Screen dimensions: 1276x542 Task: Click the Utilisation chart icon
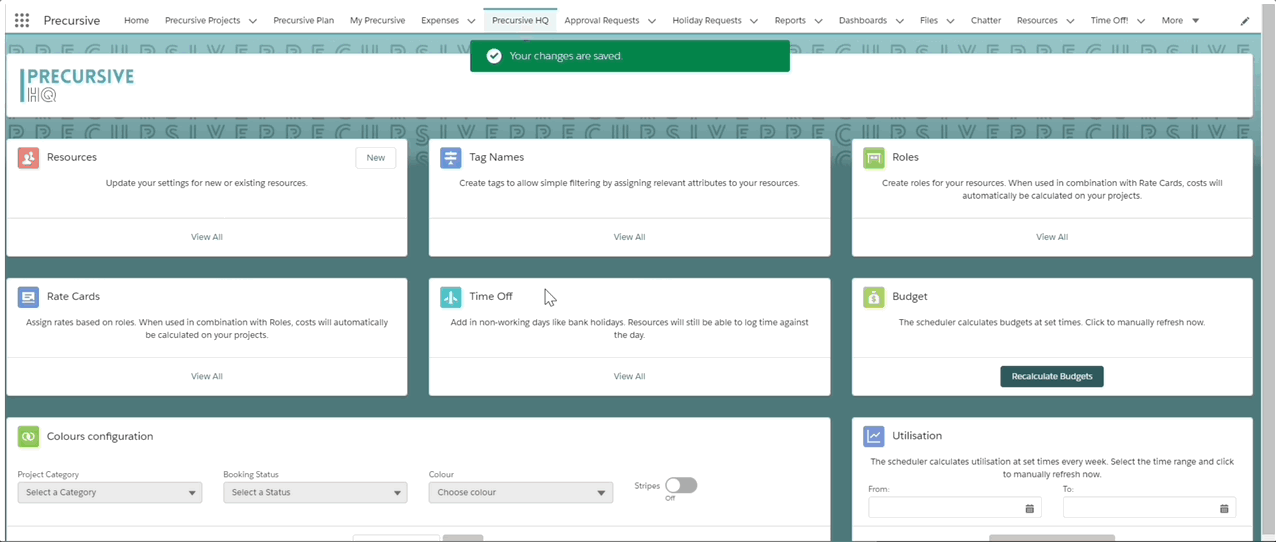click(874, 436)
